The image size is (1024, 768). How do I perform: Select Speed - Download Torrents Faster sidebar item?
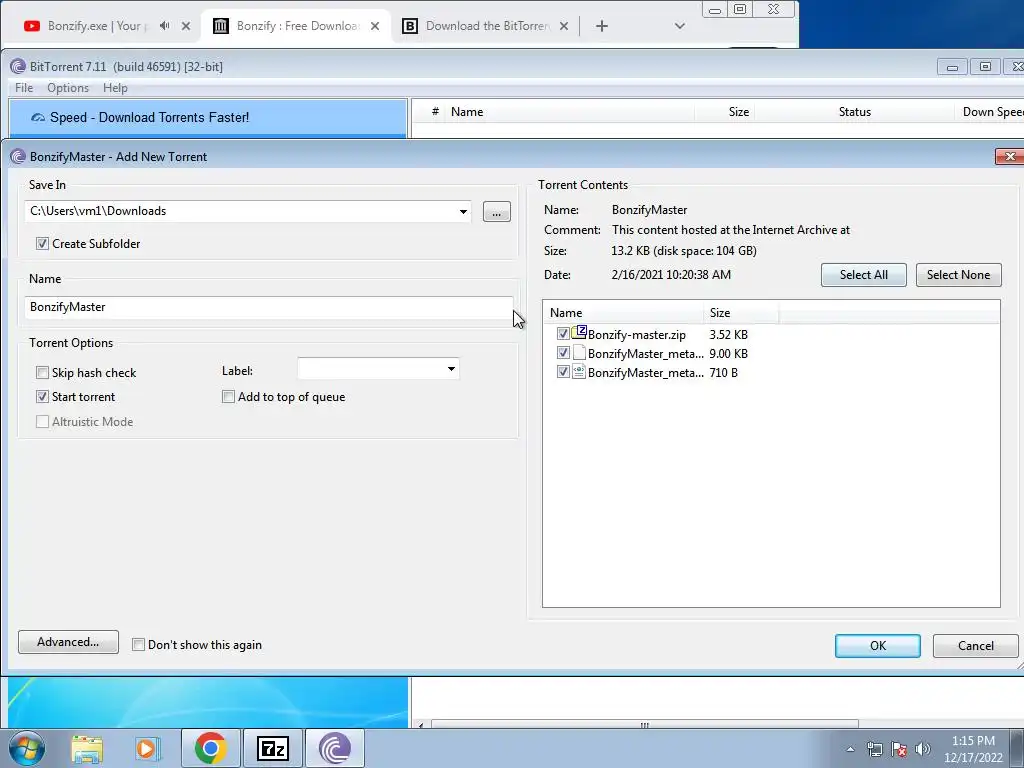(208, 118)
